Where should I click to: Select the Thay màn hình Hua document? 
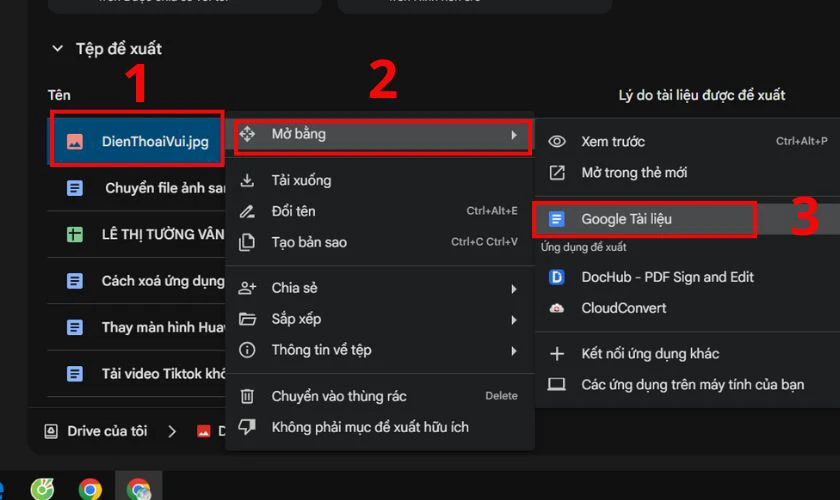[x=137, y=327]
